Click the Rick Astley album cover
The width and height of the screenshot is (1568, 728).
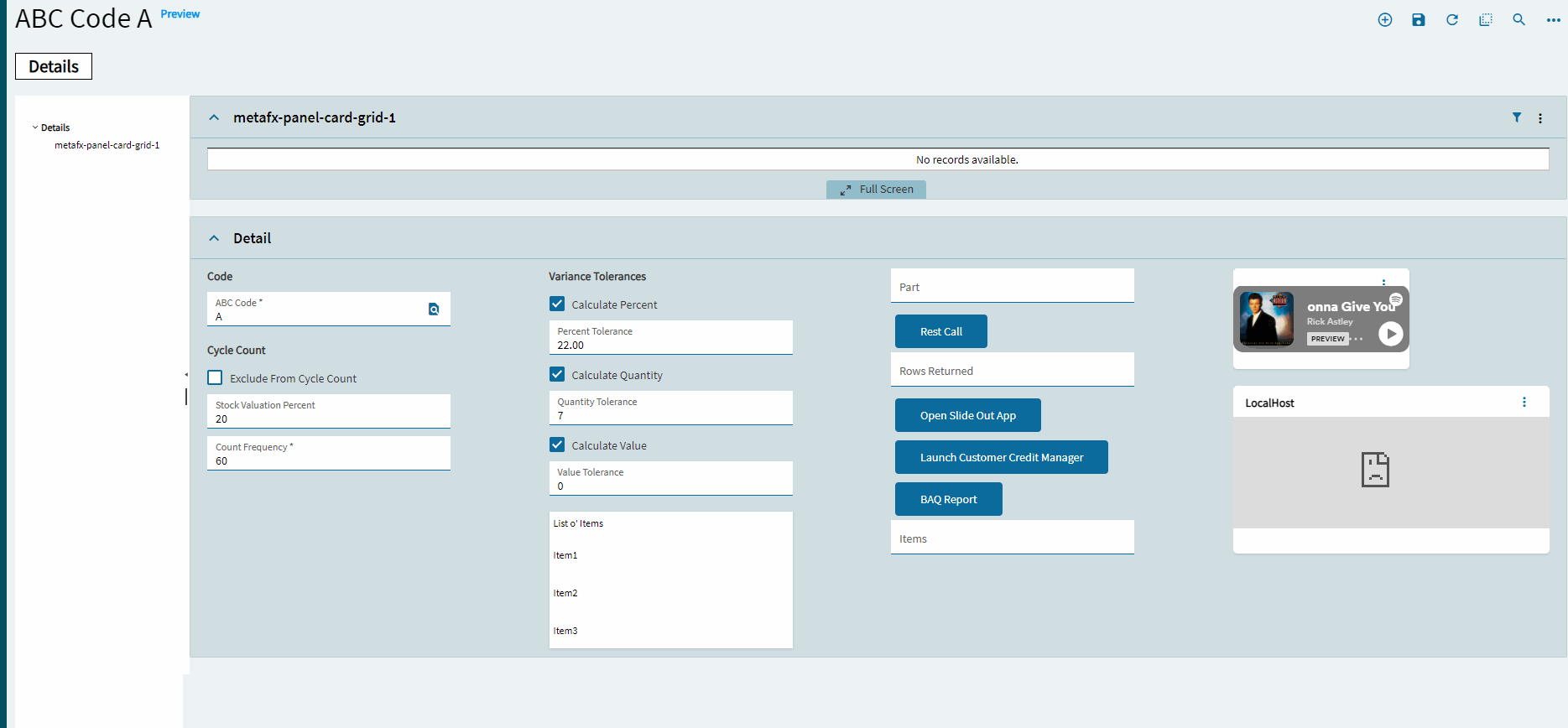[x=1267, y=319]
